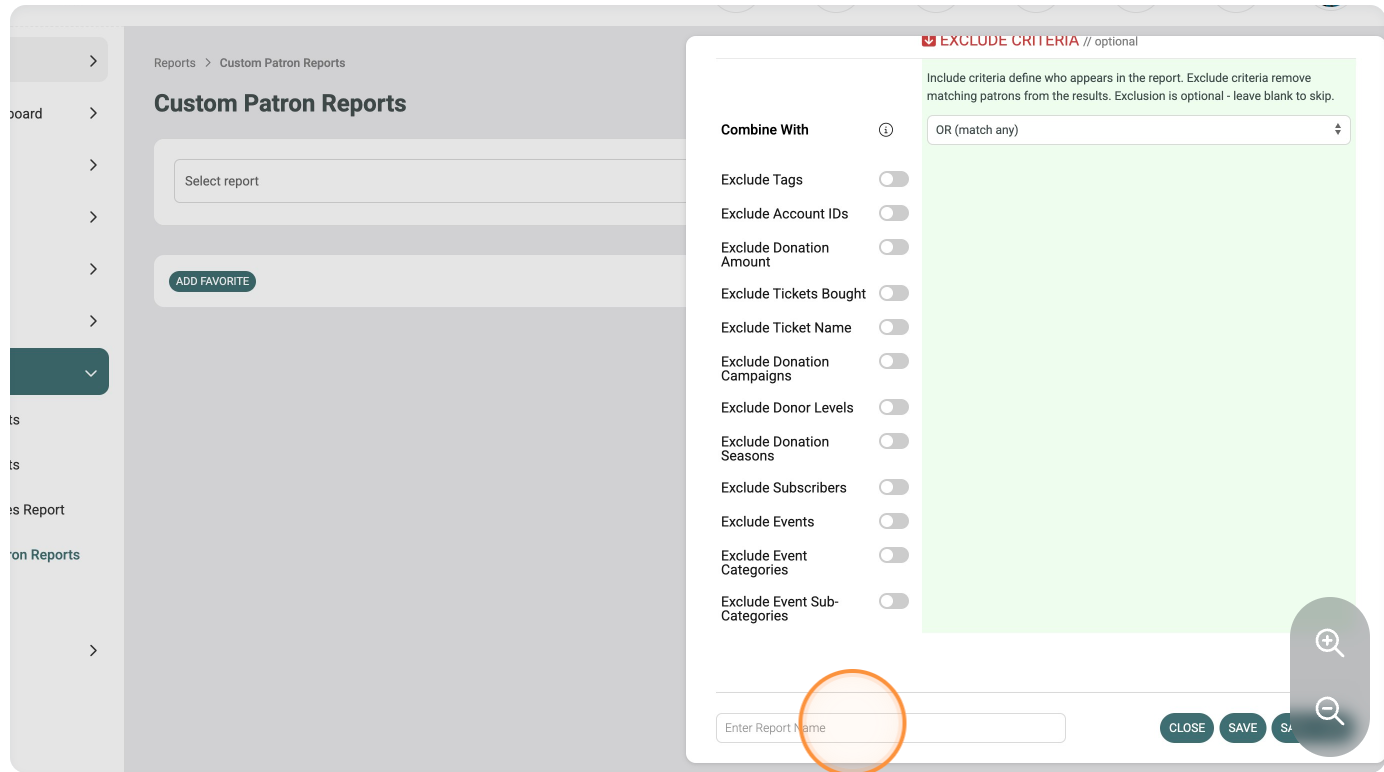Click the Enter Report Name field
The width and height of the screenshot is (1384, 772).
click(891, 728)
